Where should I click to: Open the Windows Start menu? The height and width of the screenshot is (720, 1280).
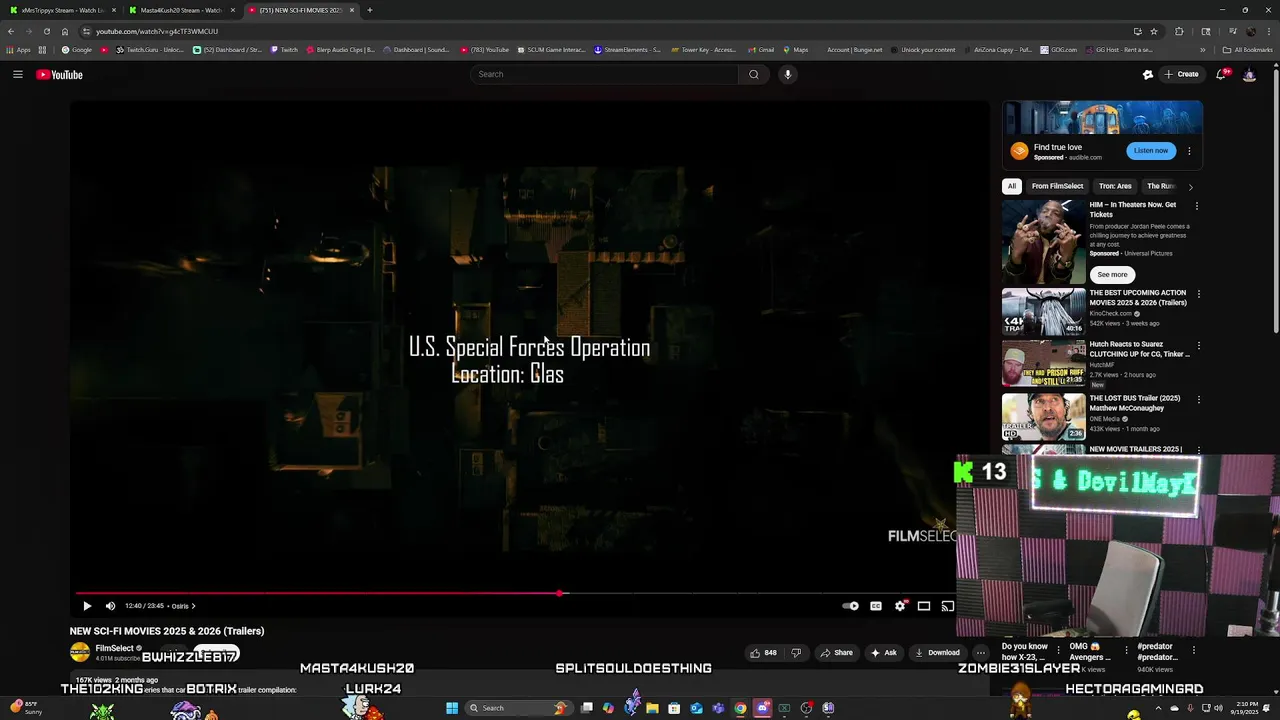click(x=452, y=708)
